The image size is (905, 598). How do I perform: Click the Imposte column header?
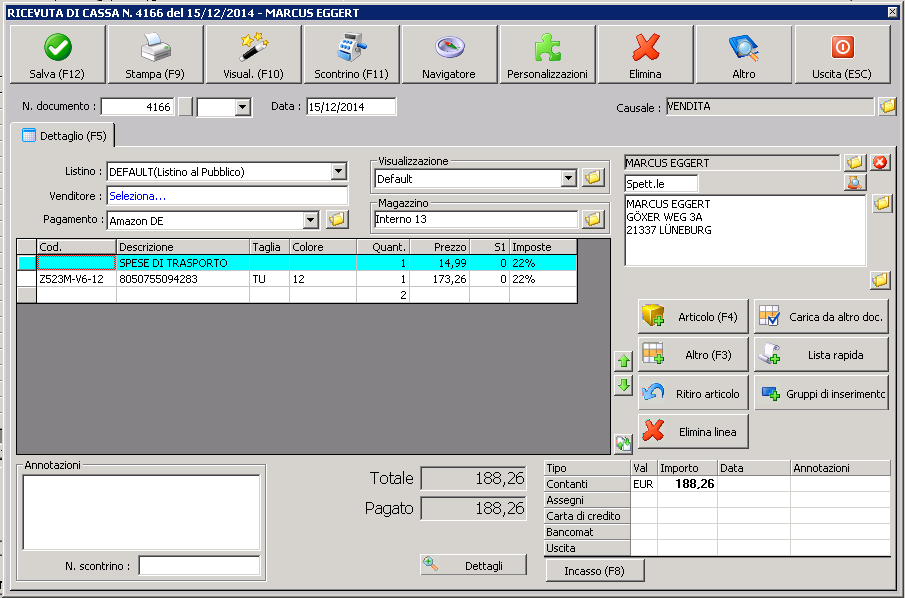[x=543, y=246]
